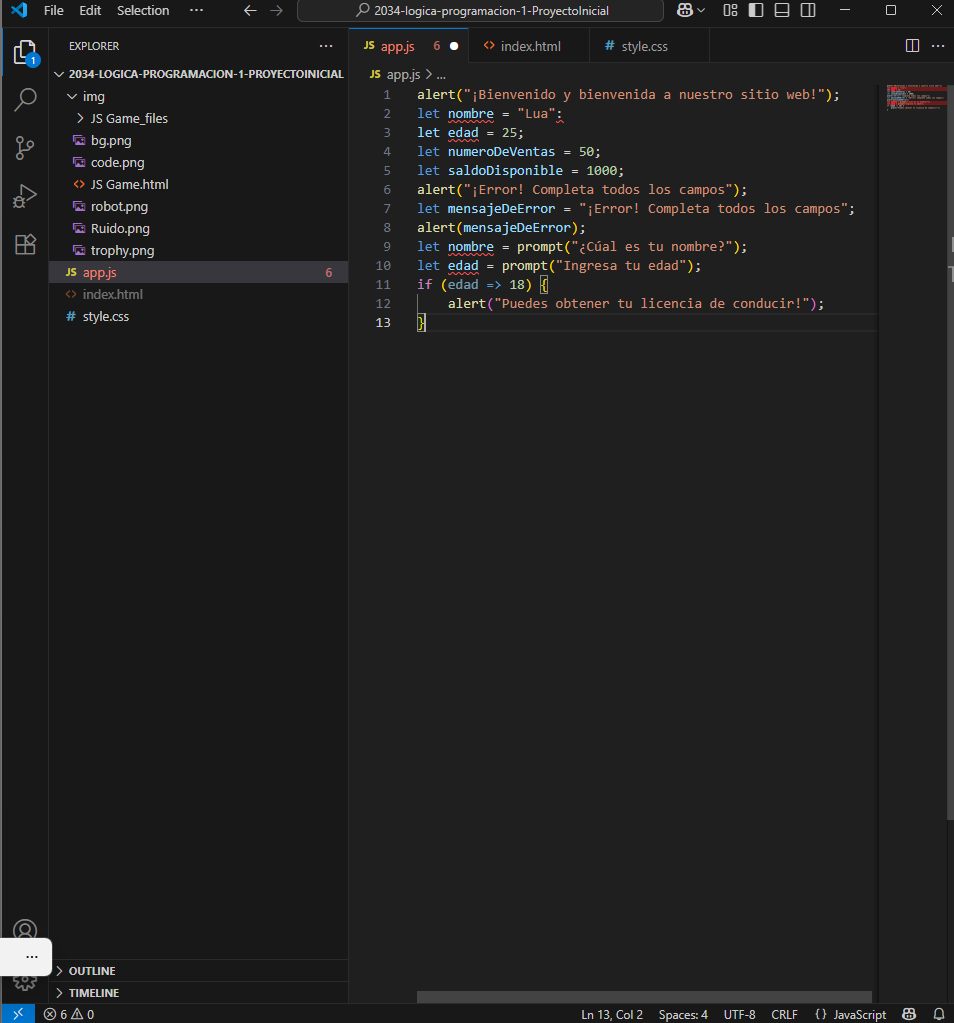Open the Explorer view in activity bar

[25, 52]
